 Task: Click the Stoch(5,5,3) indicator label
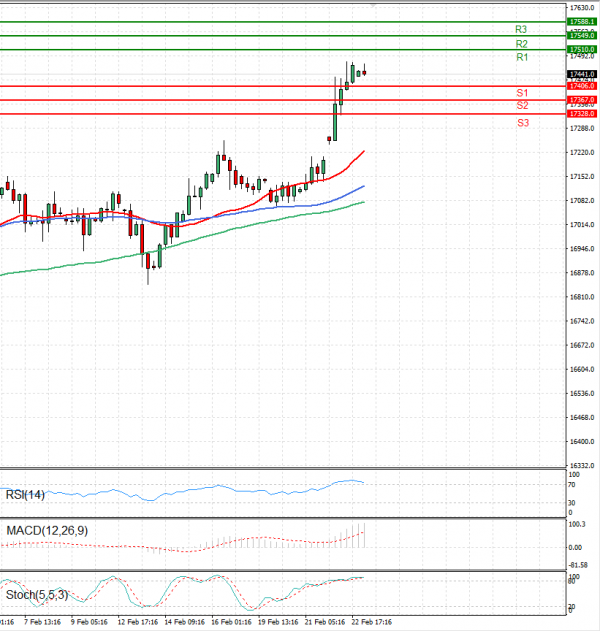coord(37,595)
